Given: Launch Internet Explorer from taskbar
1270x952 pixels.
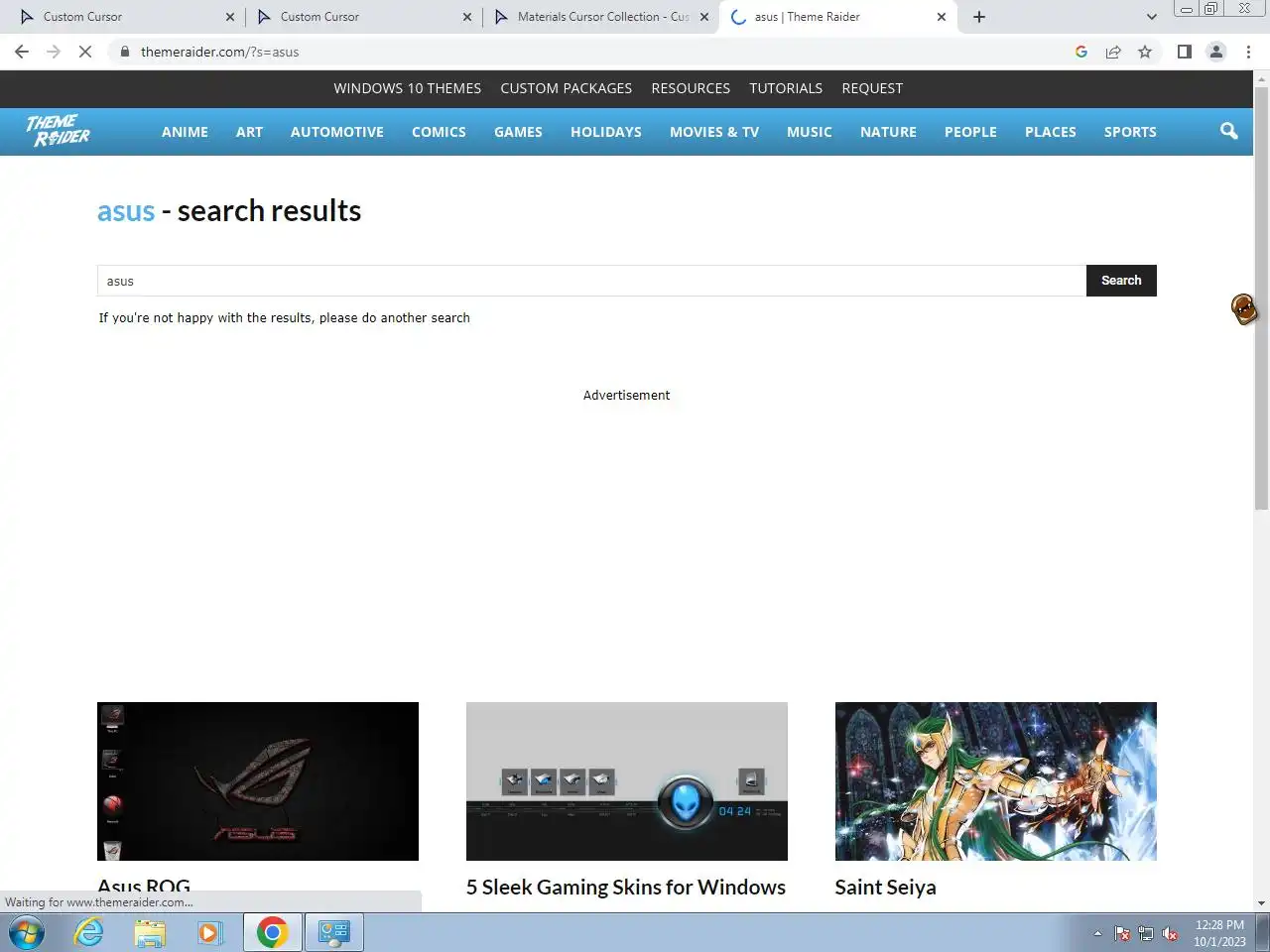Looking at the screenshot, I should 89,933.
